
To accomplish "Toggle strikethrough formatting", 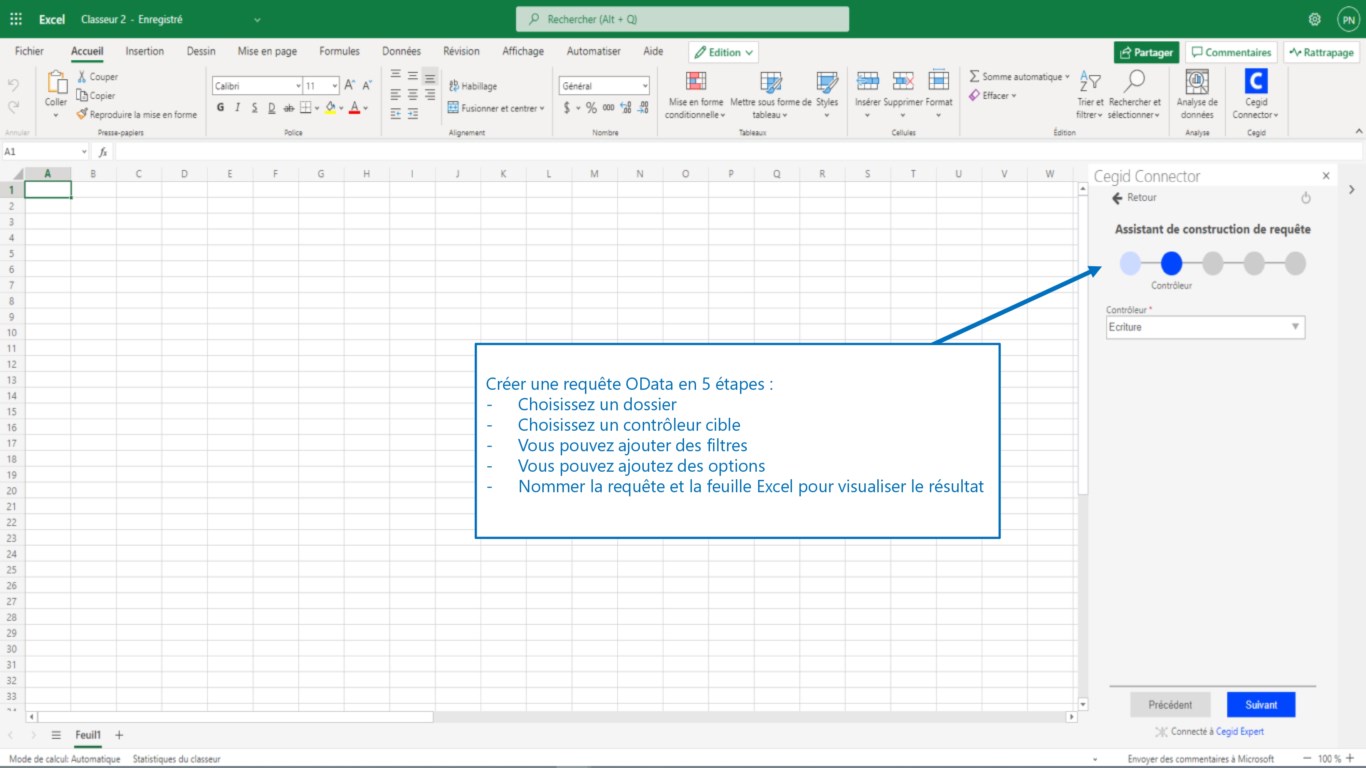I will tap(289, 108).
